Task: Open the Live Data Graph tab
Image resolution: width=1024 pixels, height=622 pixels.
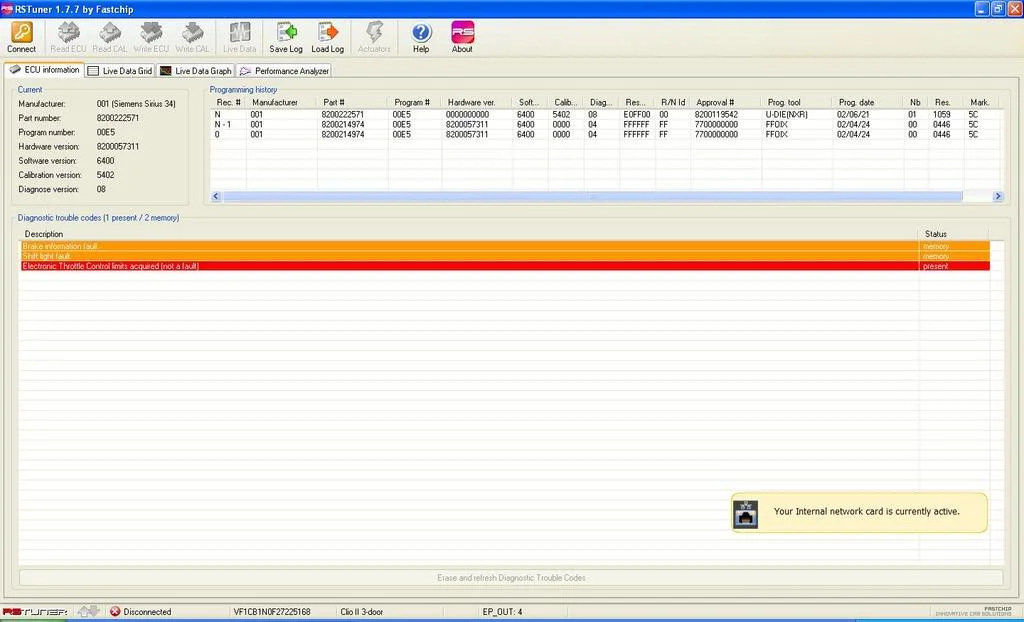Action: click(195, 71)
